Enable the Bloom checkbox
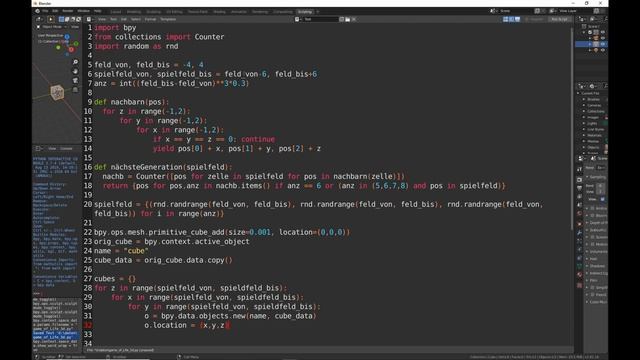Screen dimensions: 640x360 [x=593, y=216]
